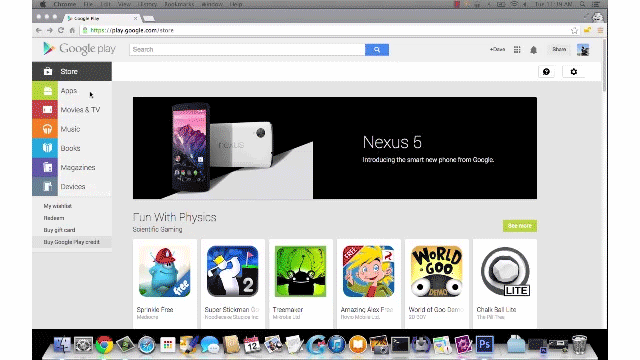Click the Chrome reload page button

coord(61,30)
